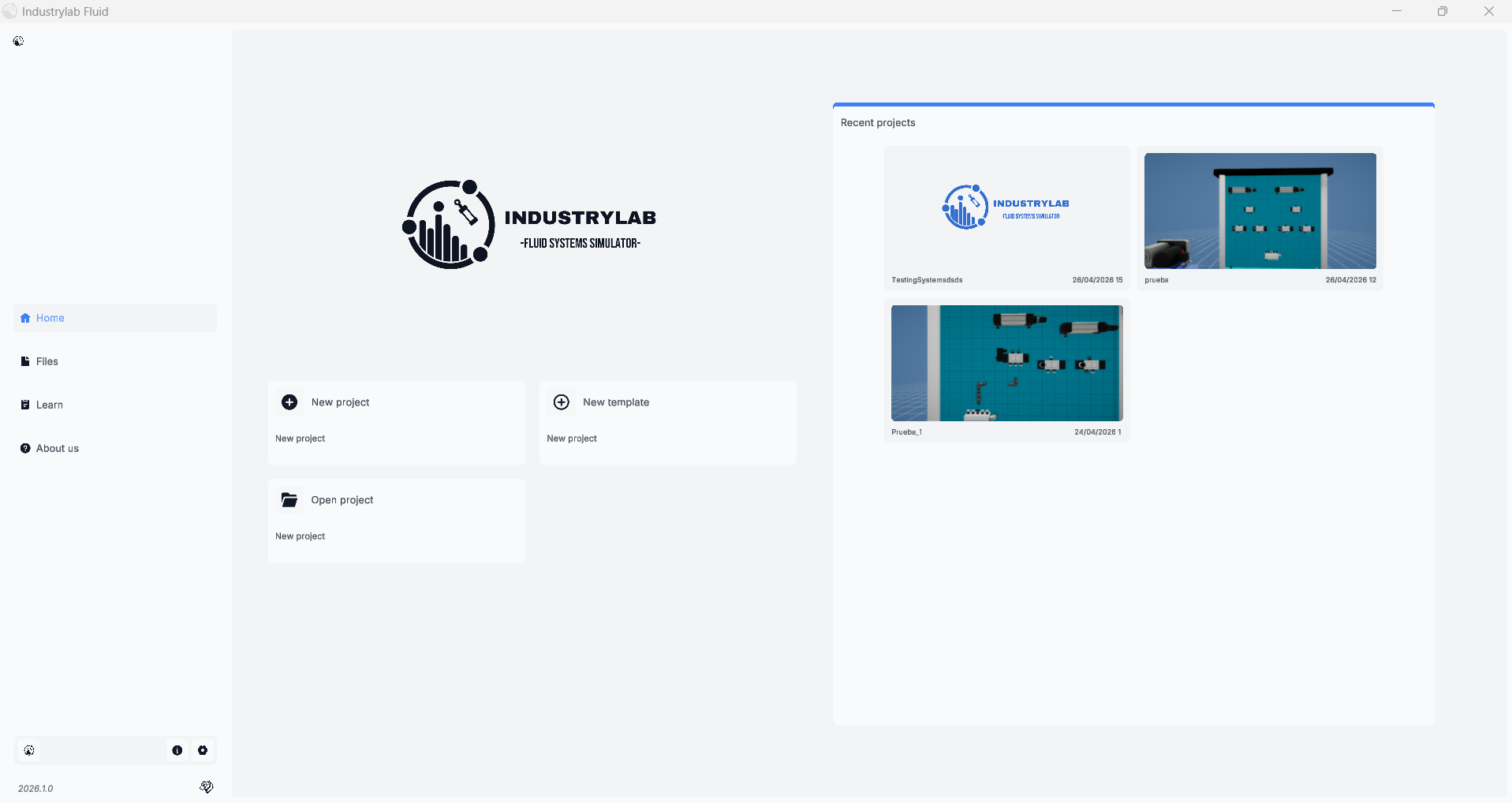Image resolution: width=1512 pixels, height=803 pixels.
Task: Click the small logo icon atop the sidebar
Action: click(x=18, y=41)
